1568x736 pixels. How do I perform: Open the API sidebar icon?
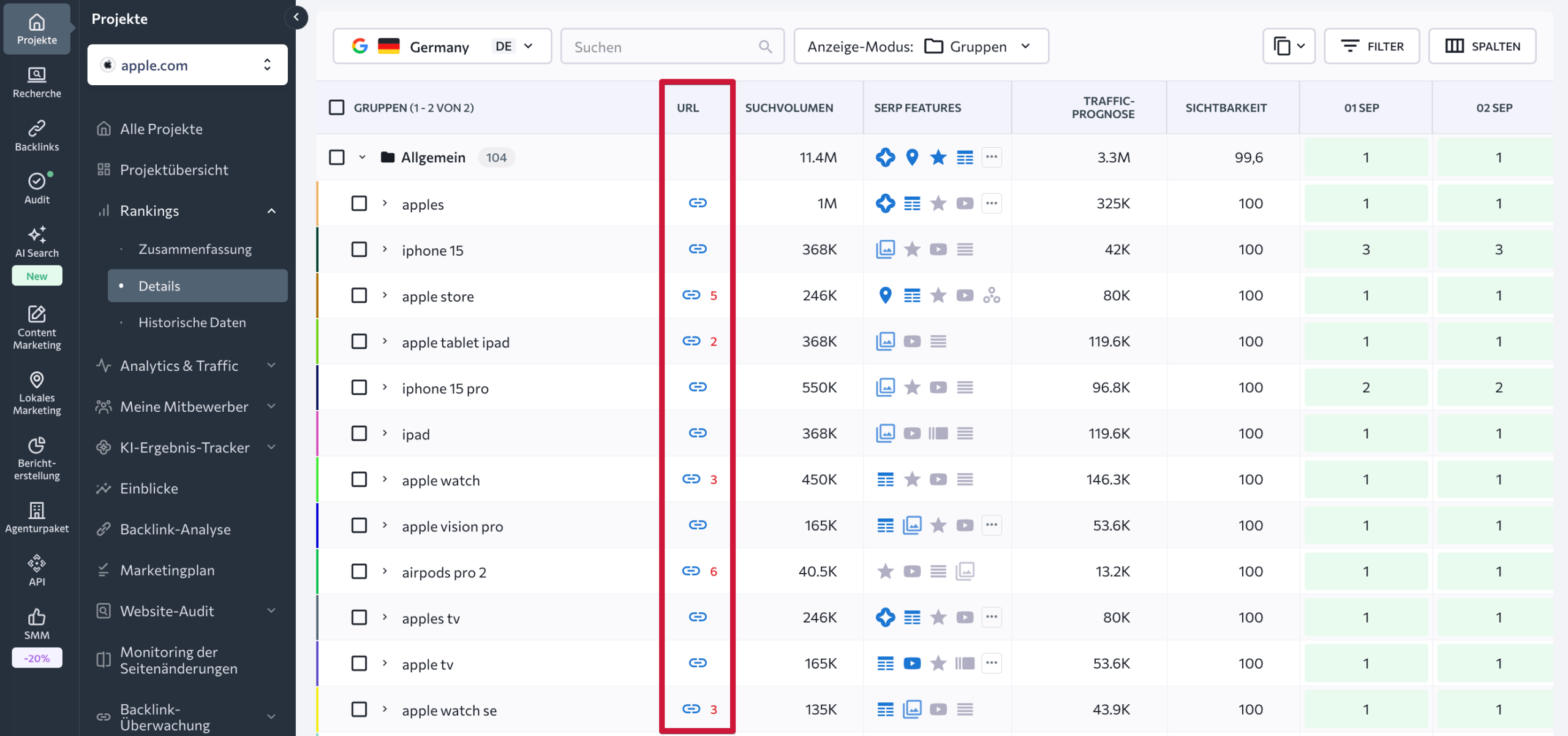point(37,571)
